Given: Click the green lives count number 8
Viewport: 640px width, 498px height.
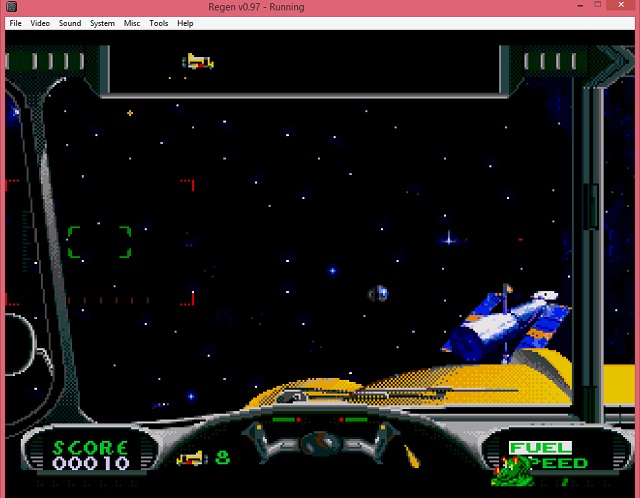Looking at the screenshot, I should (222, 458).
